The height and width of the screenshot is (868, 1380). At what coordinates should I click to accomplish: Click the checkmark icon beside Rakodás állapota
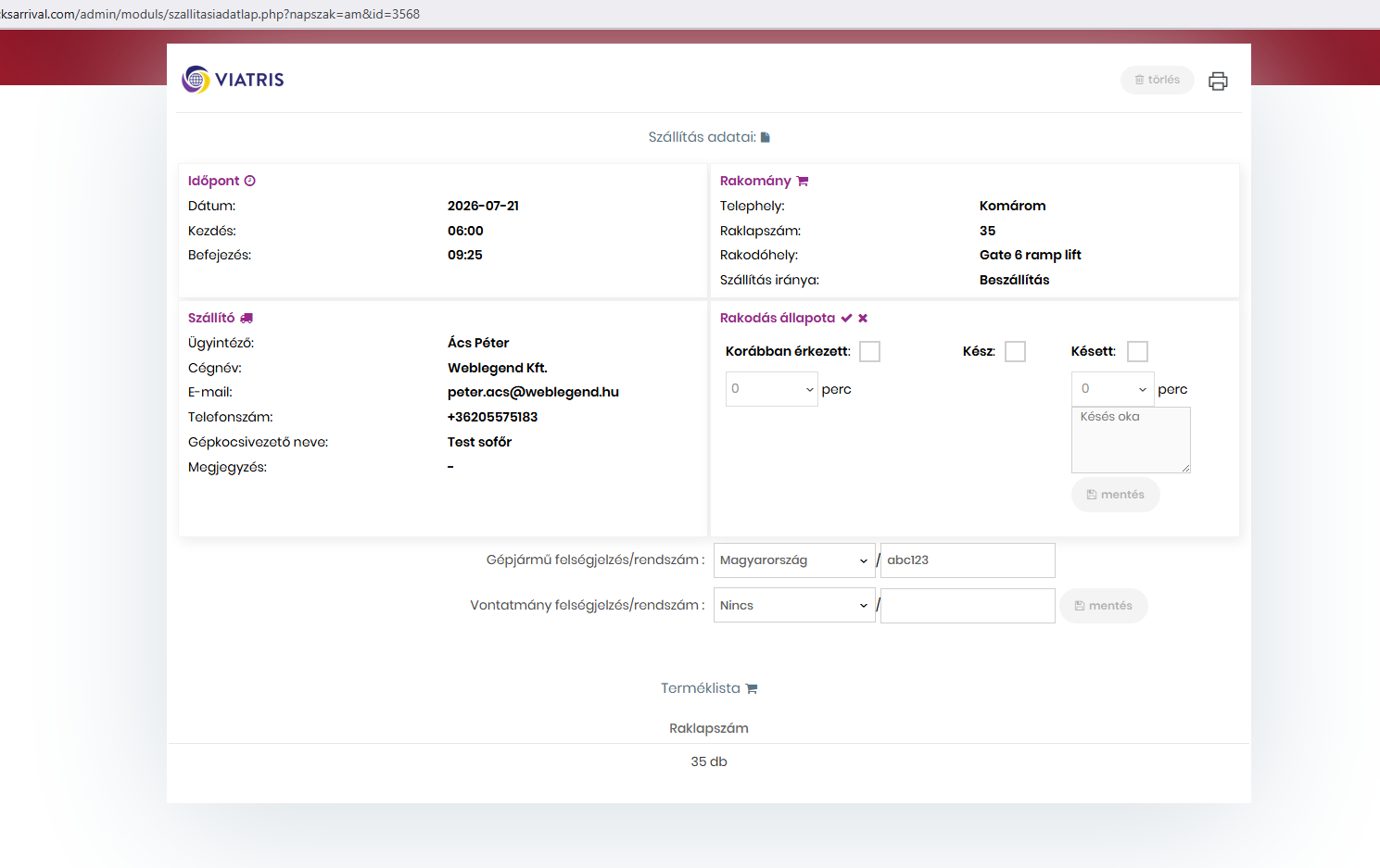846,318
